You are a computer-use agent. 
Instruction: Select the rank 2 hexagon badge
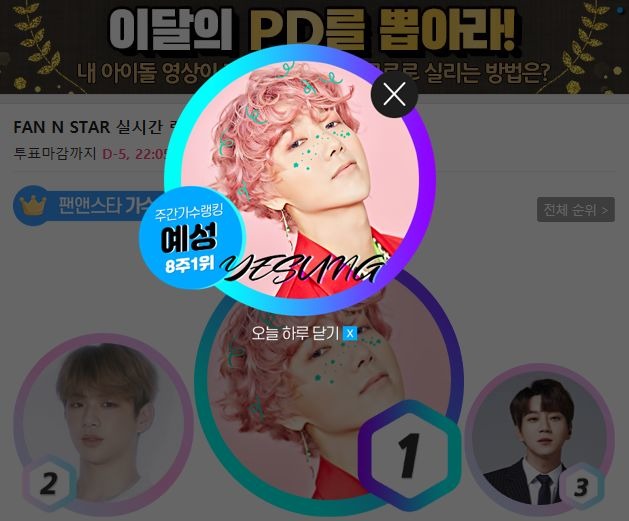click(x=49, y=483)
